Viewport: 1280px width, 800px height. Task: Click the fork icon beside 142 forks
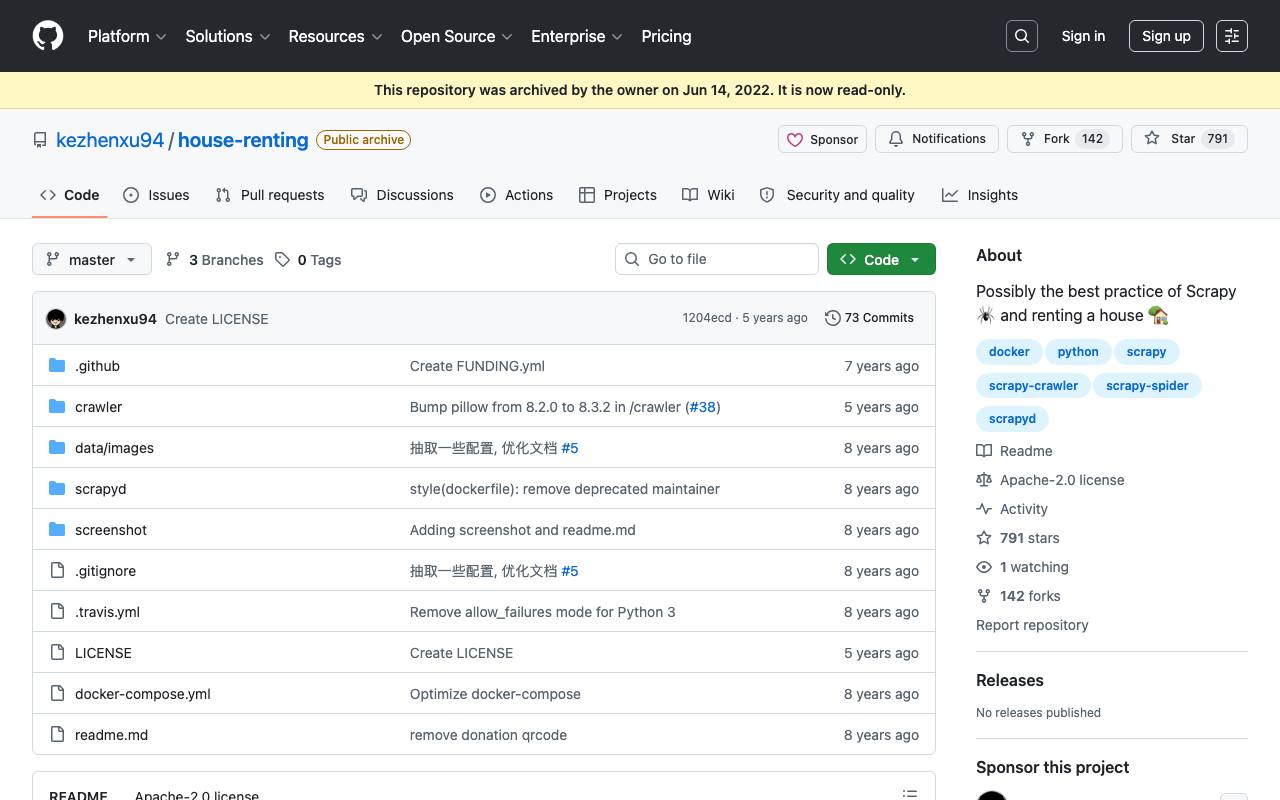tap(984, 596)
